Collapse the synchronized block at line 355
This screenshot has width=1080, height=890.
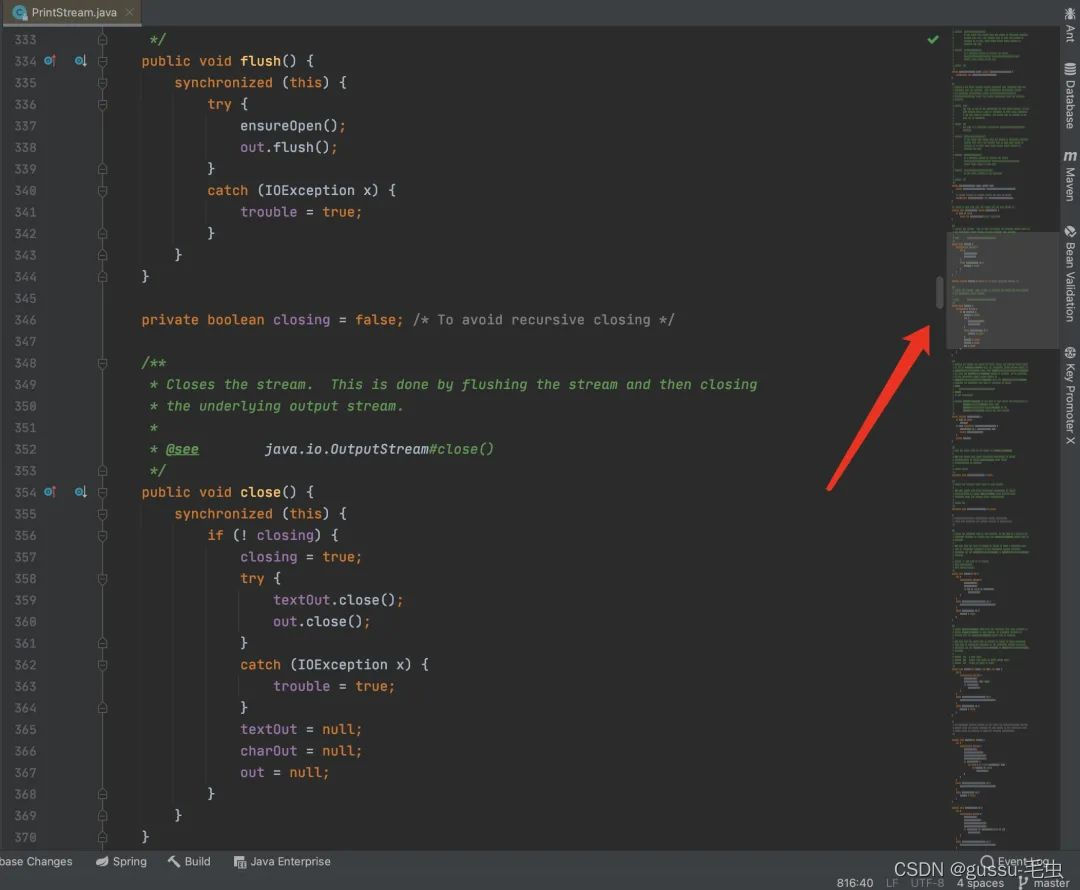click(x=103, y=514)
